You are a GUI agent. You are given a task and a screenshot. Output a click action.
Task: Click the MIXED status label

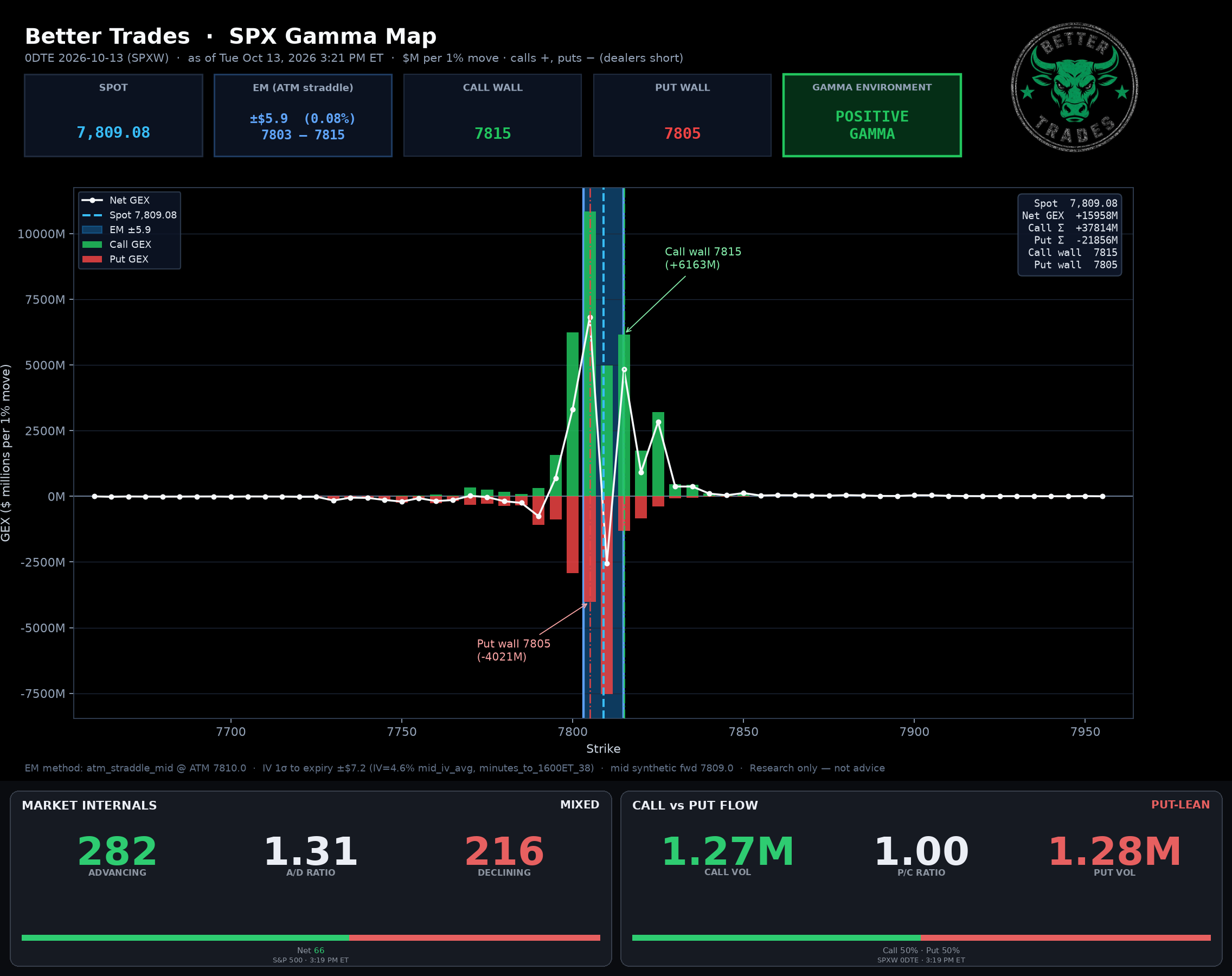(580, 805)
